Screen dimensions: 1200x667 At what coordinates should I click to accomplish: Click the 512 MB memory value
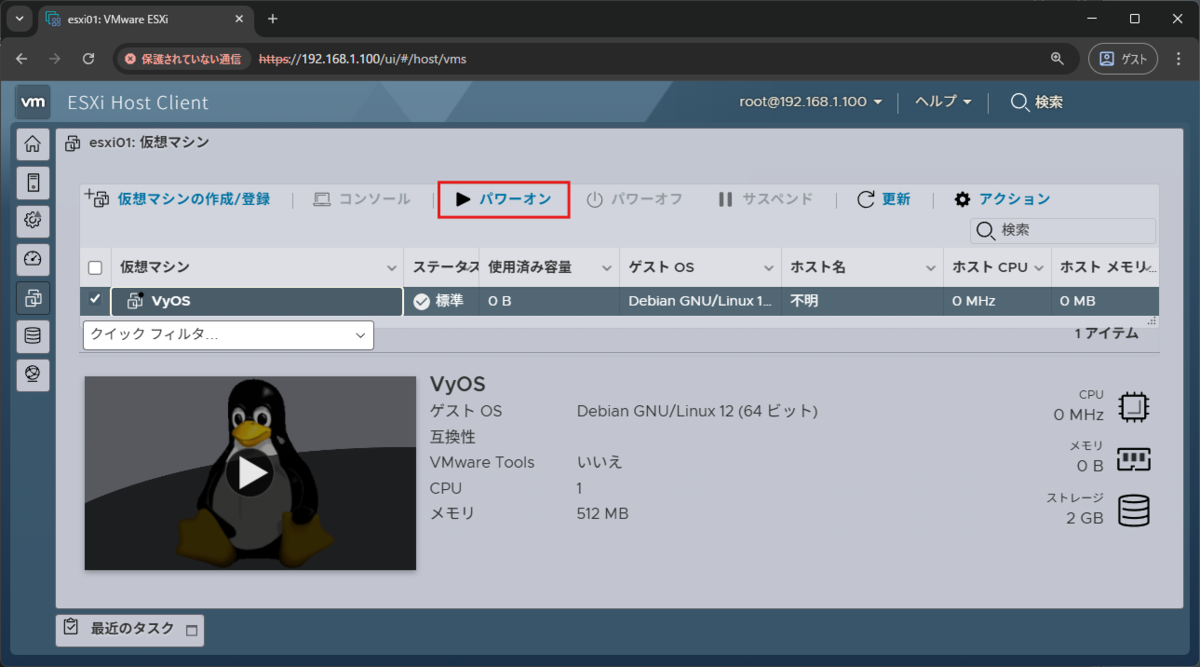(x=603, y=514)
